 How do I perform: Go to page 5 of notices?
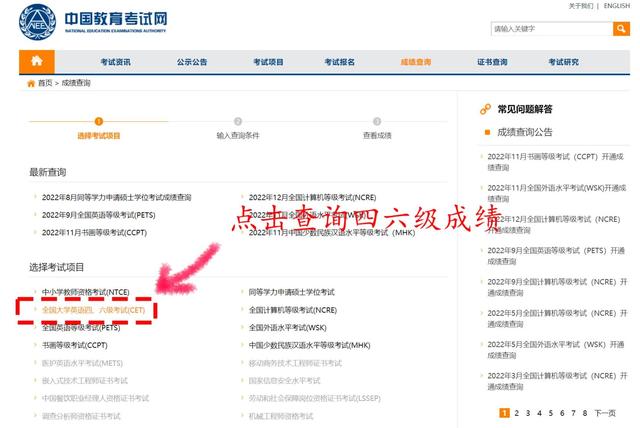551,413
